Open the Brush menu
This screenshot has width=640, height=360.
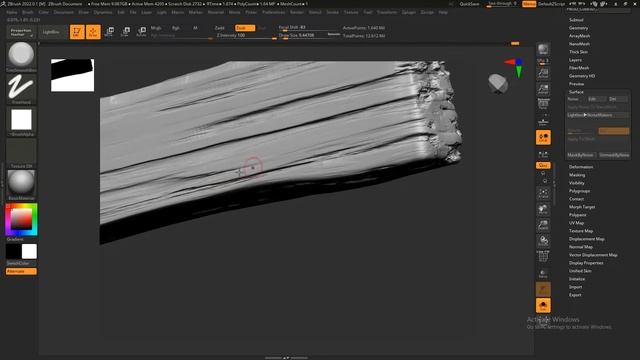[28, 12]
